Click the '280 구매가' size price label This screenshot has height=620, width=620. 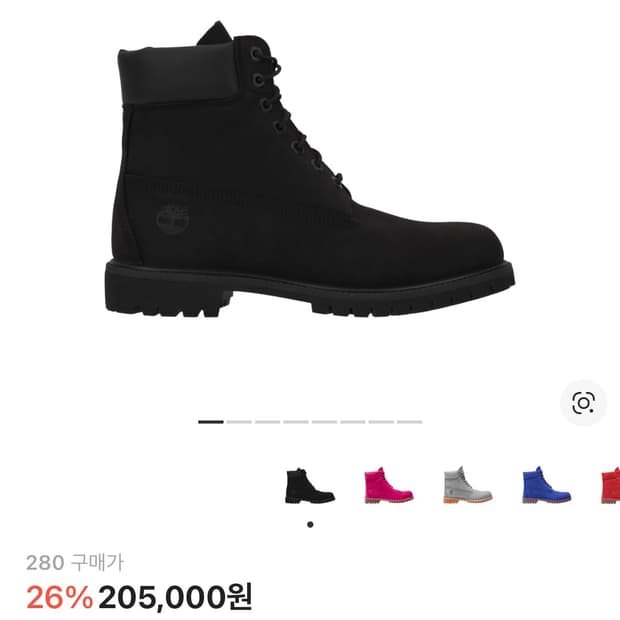(x=75, y=562)
